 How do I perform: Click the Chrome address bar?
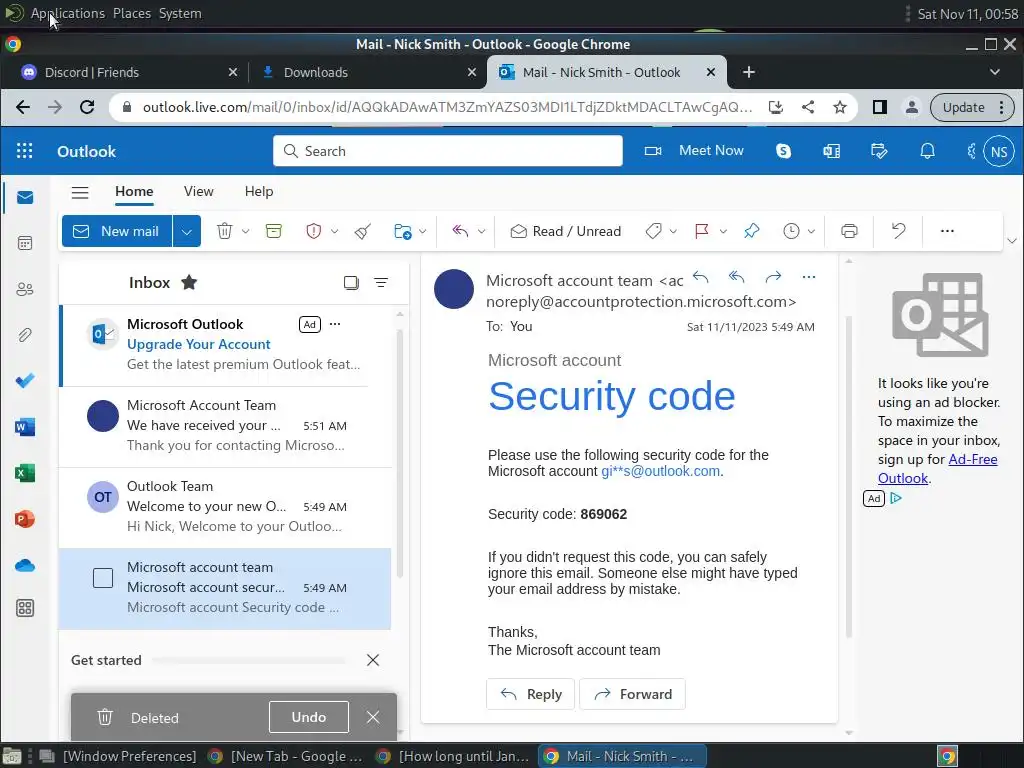[x=447, y=107]
